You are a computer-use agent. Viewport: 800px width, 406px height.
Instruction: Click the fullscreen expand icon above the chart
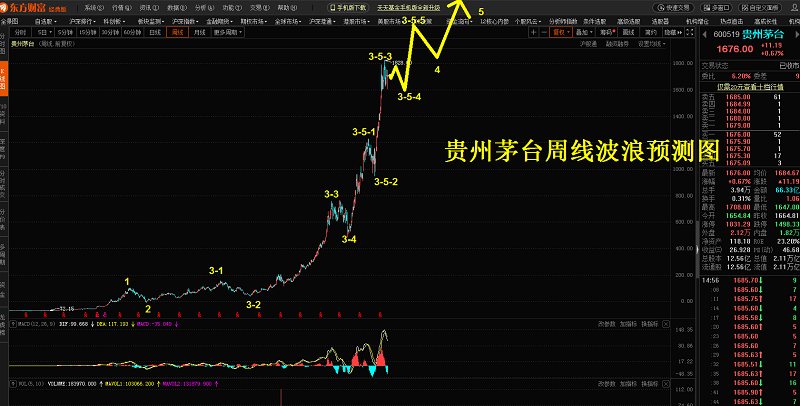pos(690,32)
